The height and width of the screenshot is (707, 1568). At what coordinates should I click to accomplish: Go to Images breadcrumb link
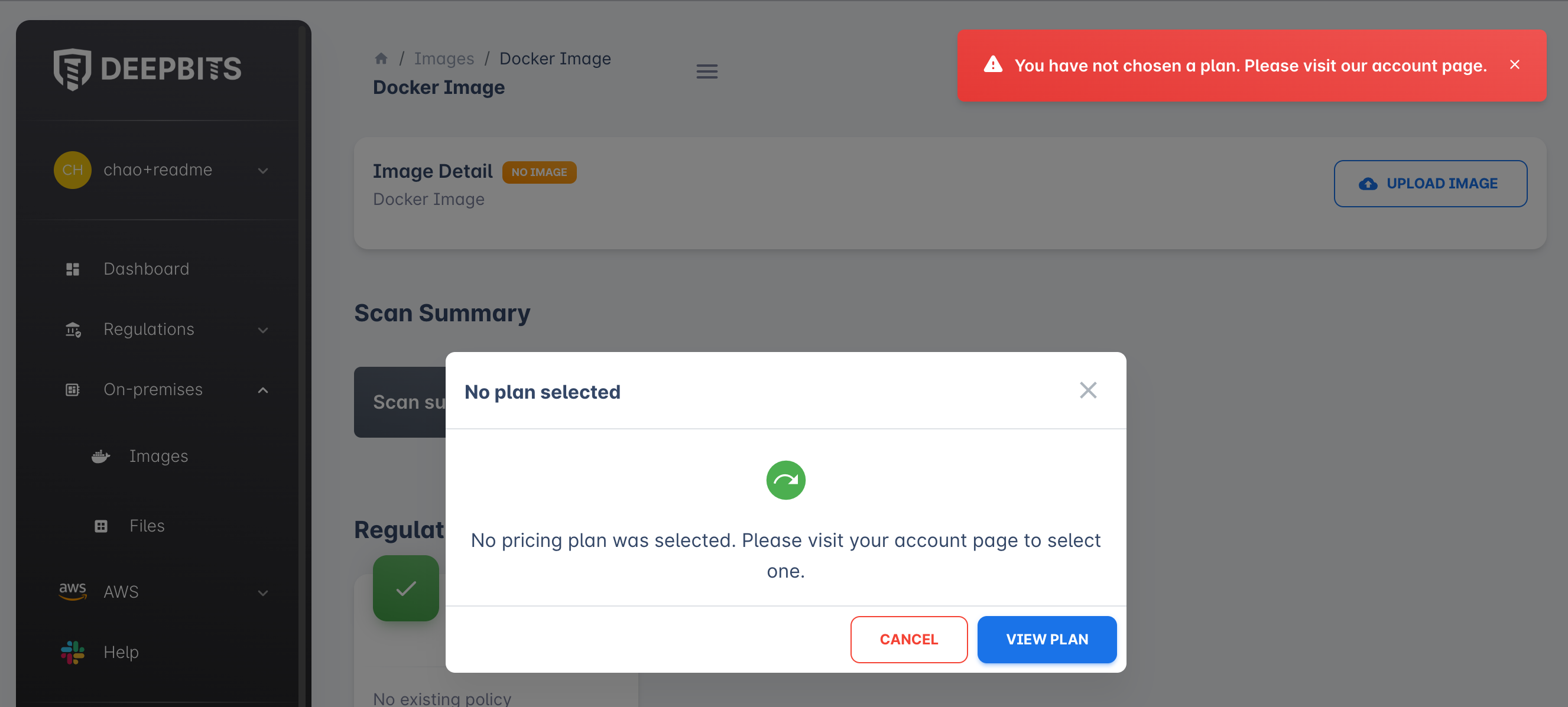[x=444, y=58]
